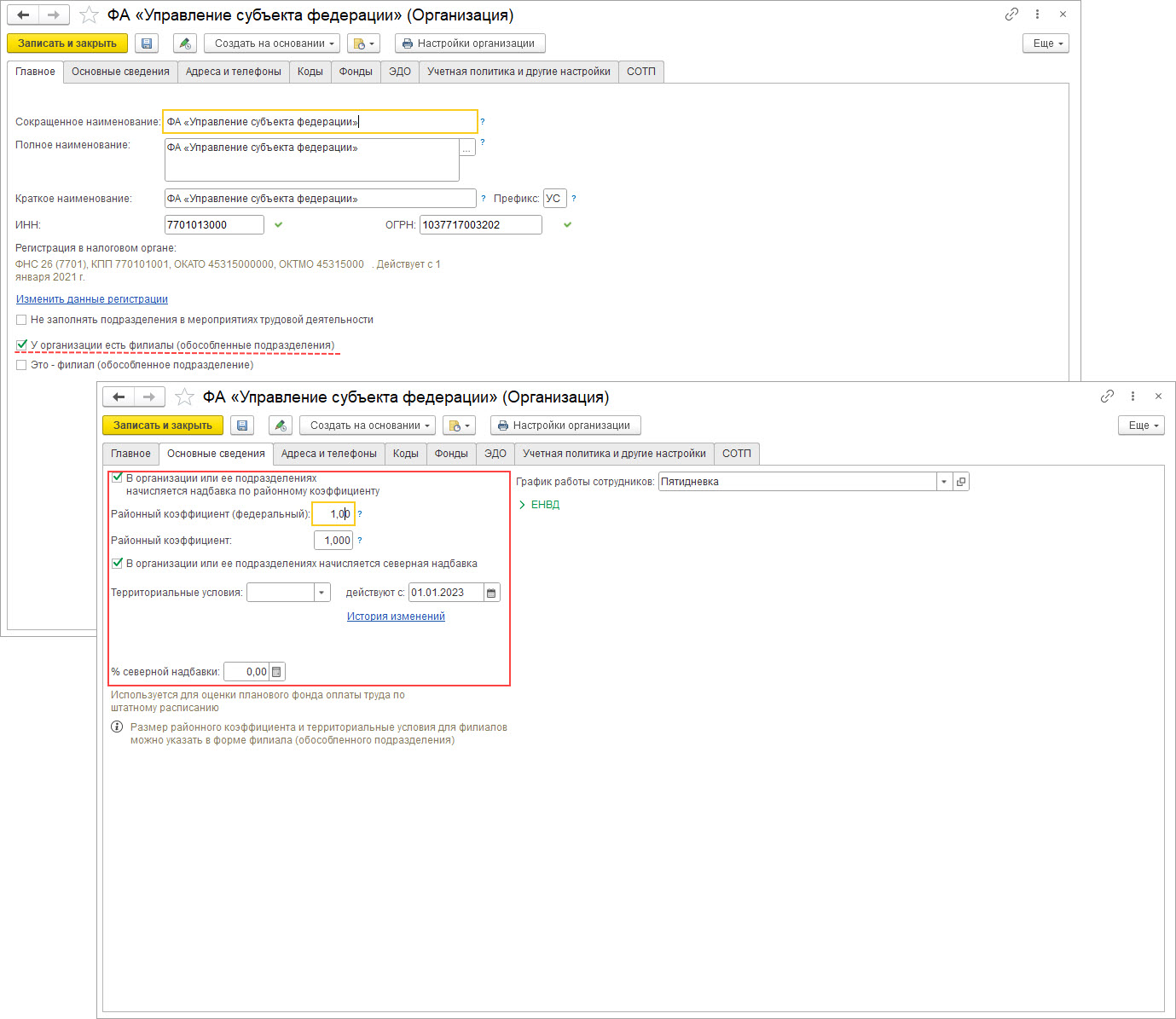
Task: Get link icon in front window header
Action: 1107,397
